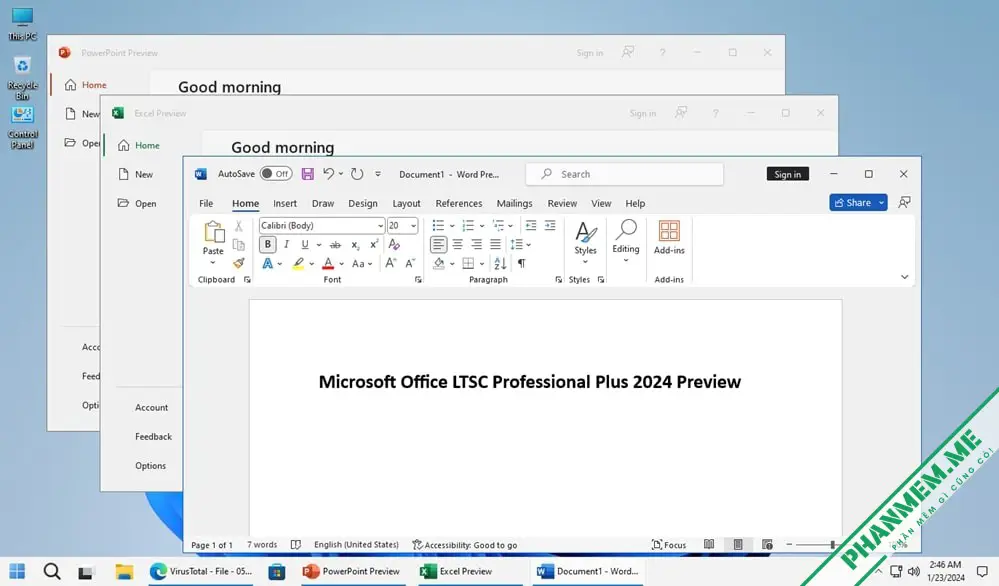The width and height of the screenshot is (999, 586).
Task: Increase font size with Grow Font
Action: (391, 263)
